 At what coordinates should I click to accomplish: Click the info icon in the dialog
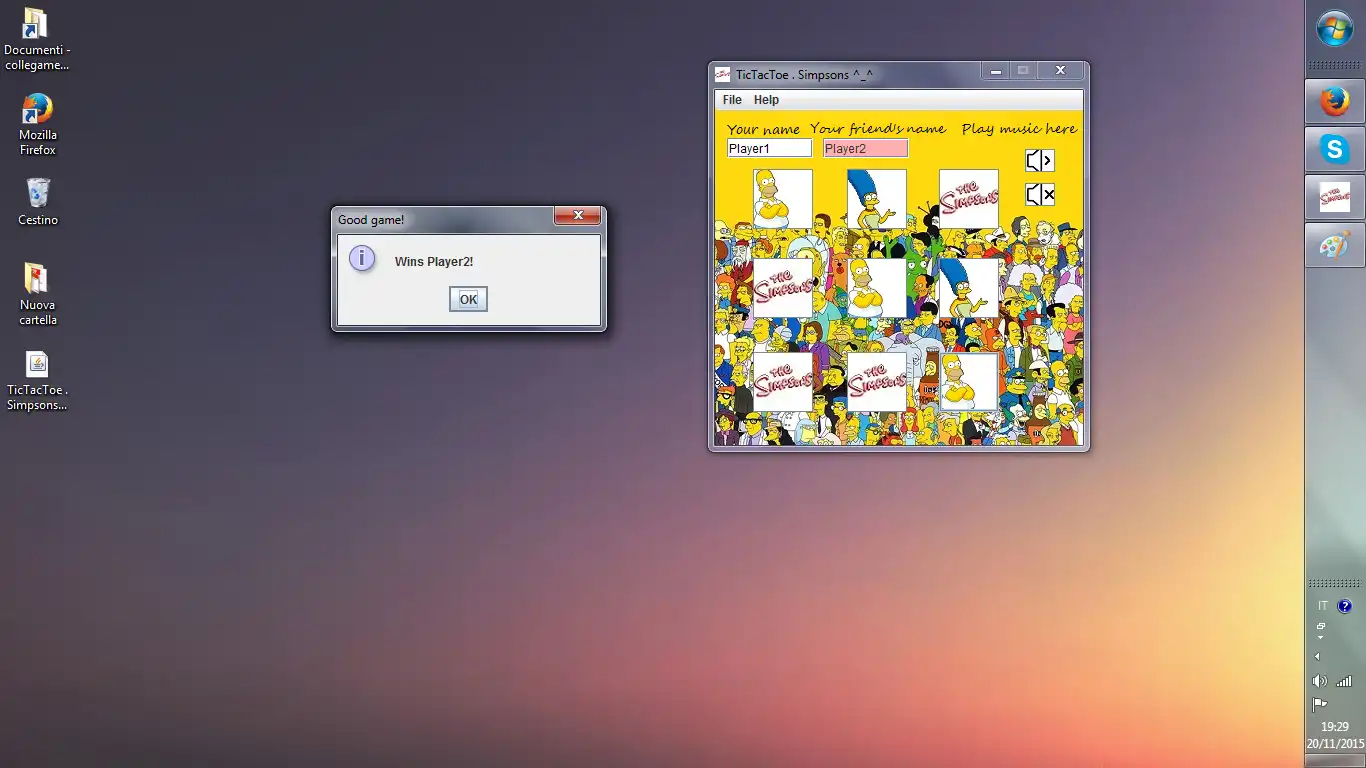(x=361, y=258)
